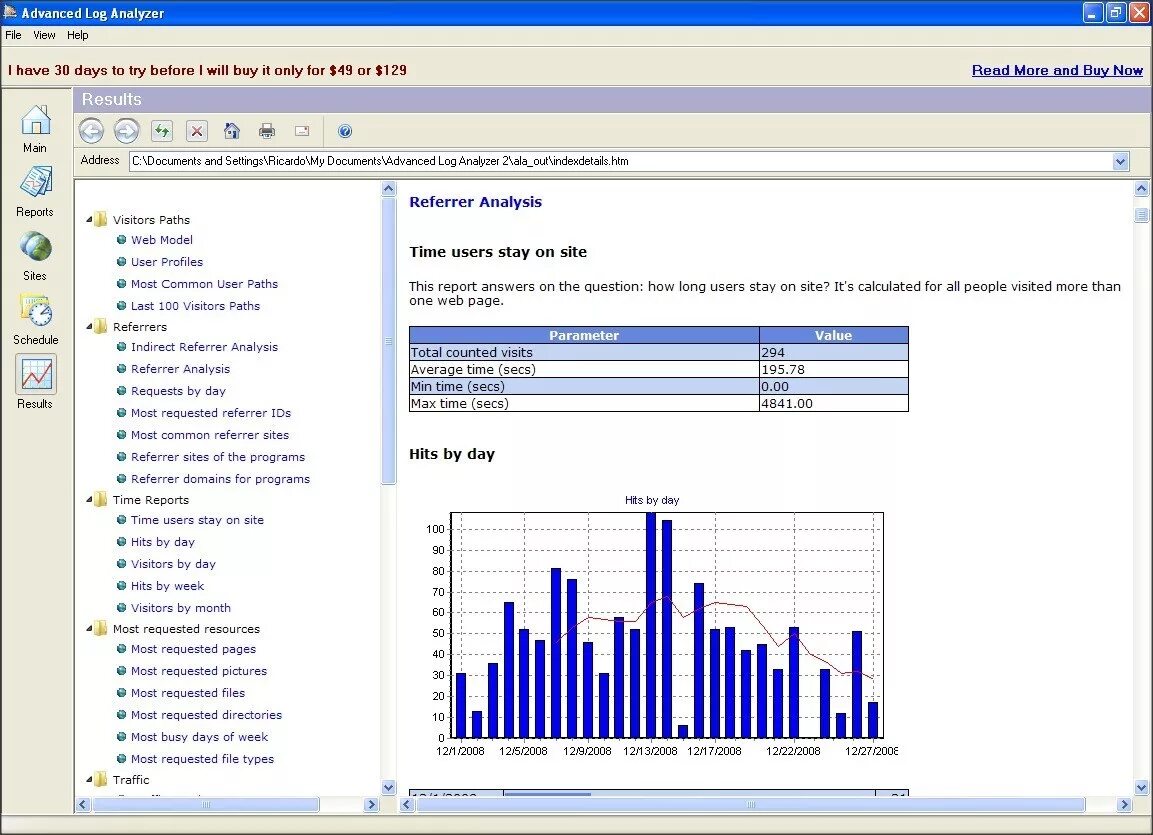The height and width of the screenshot is (835, 1153).
Task: Open Most requested files link
Action: (x=188, y=693)
